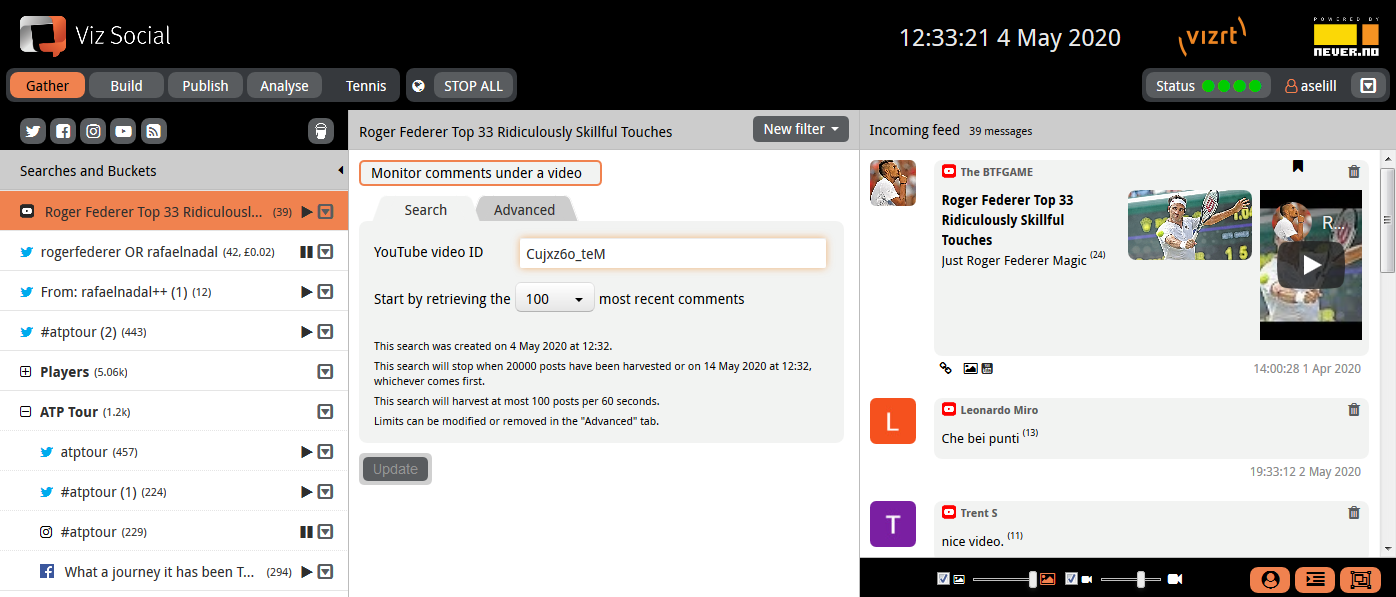Viewport: 1396px width, 597px height.
Task: Open the 100 most recent comments dropdown
Action: point(555,299)
